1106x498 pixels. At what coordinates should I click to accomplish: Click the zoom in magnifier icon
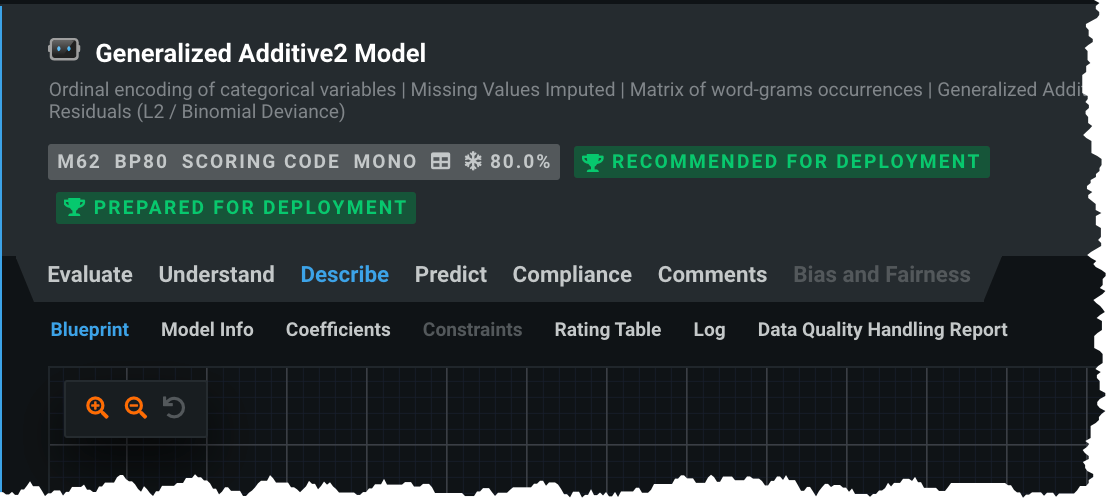97,407
